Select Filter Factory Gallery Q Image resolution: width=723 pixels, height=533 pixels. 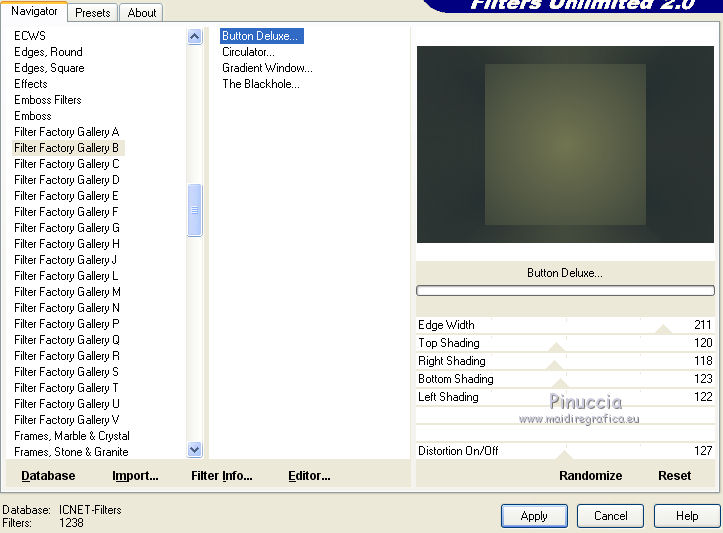coord(67,340)
